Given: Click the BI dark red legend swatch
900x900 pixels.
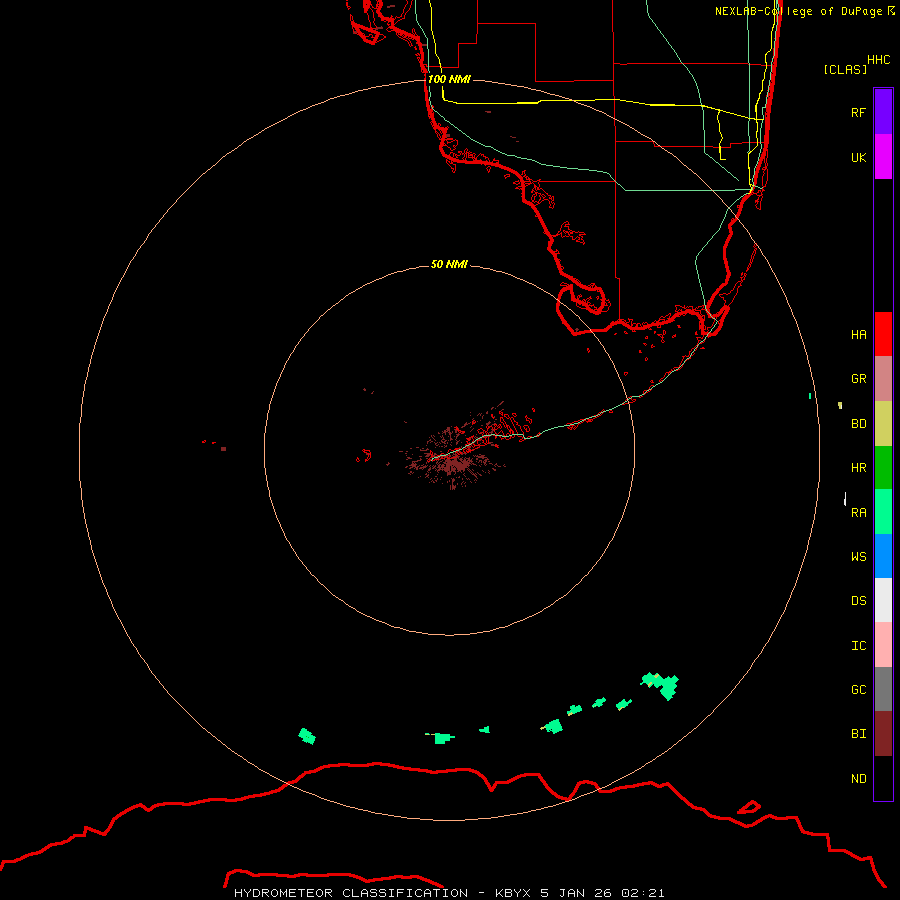Looking at the screenshot, I should [x=883, y=734].
